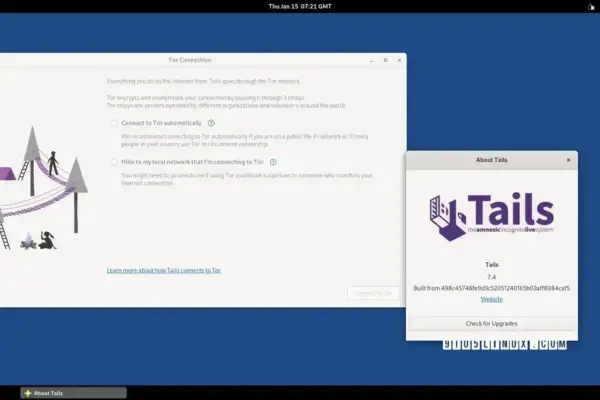The width and height of the screenshot is (600, 400).
Task: Select Hide to my local network option
Action: [114, 162]
